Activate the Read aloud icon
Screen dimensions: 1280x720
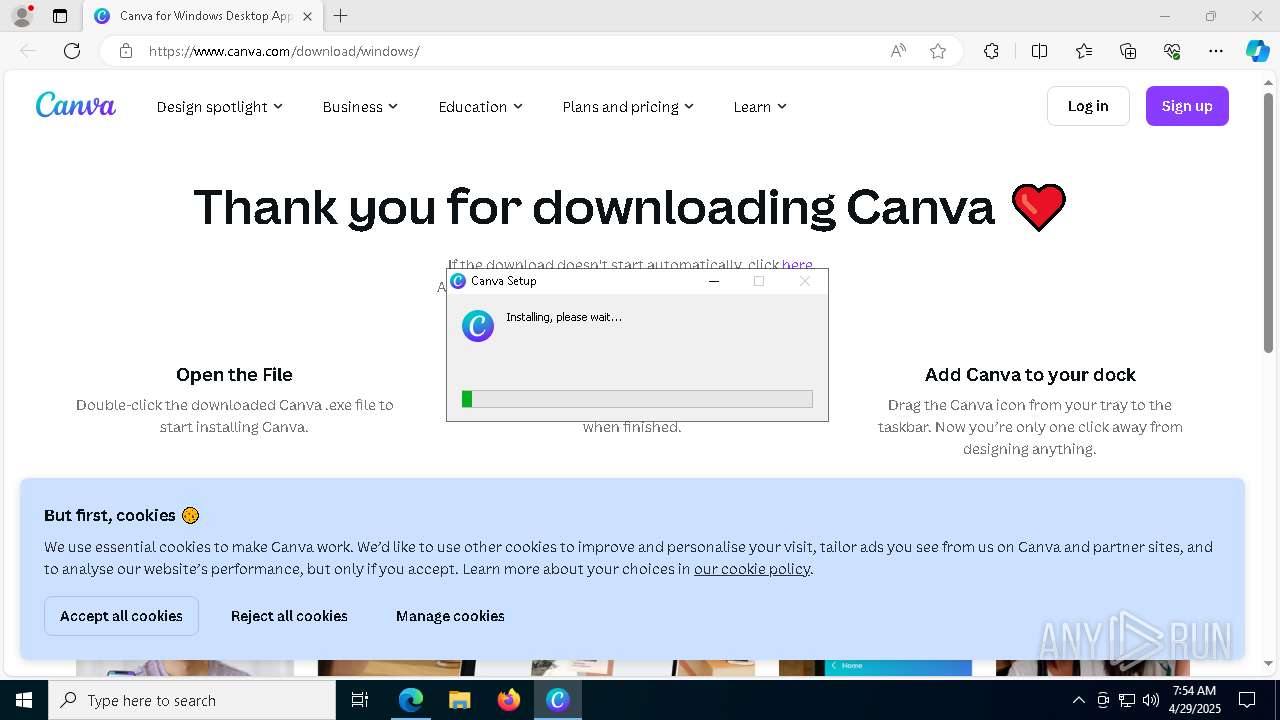(898, 51)
